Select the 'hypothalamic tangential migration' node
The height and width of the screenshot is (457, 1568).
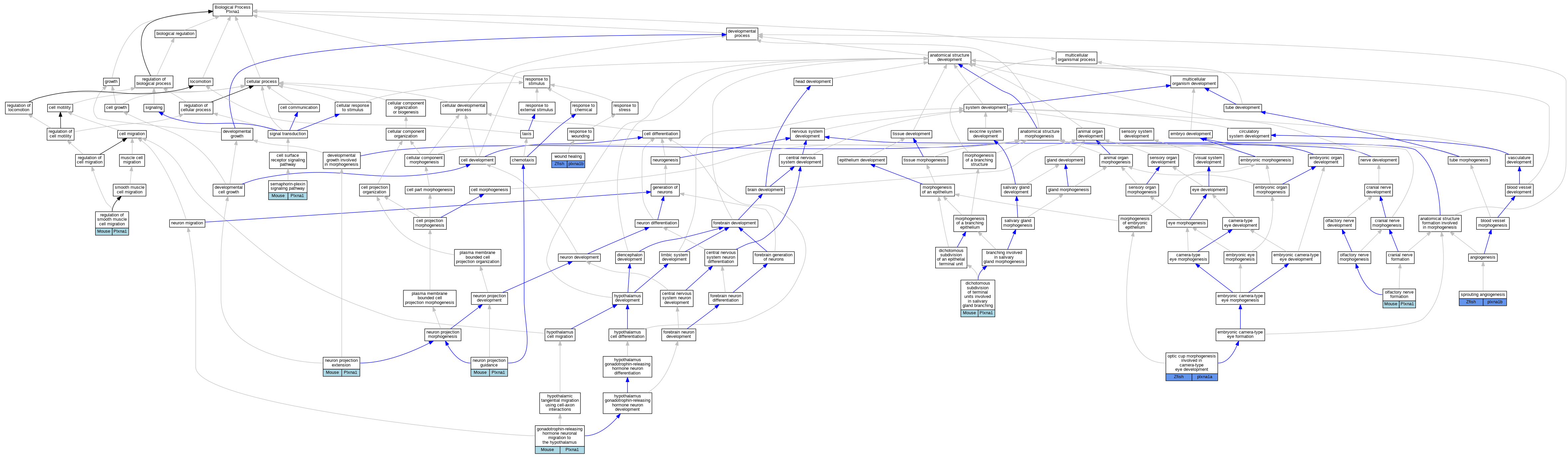pos(560,403)
